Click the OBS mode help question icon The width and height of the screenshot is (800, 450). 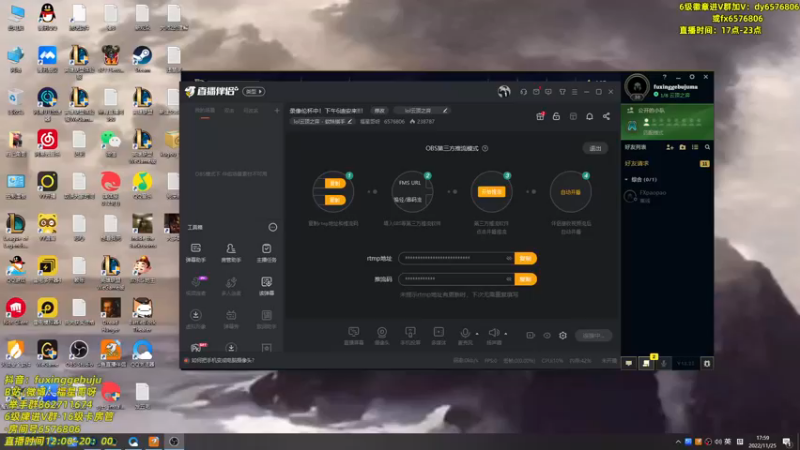[485, 148]
